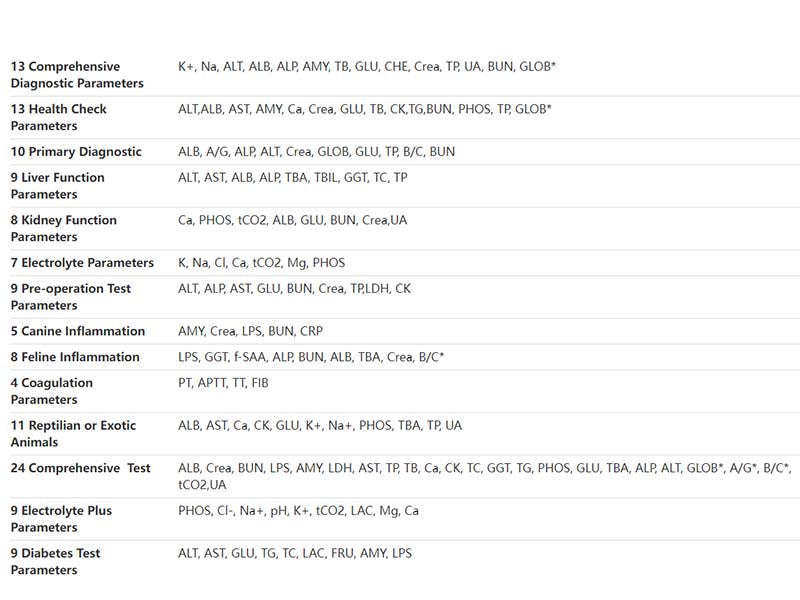Select the "4 Coagulation Parameters" heading

[52, 391]
